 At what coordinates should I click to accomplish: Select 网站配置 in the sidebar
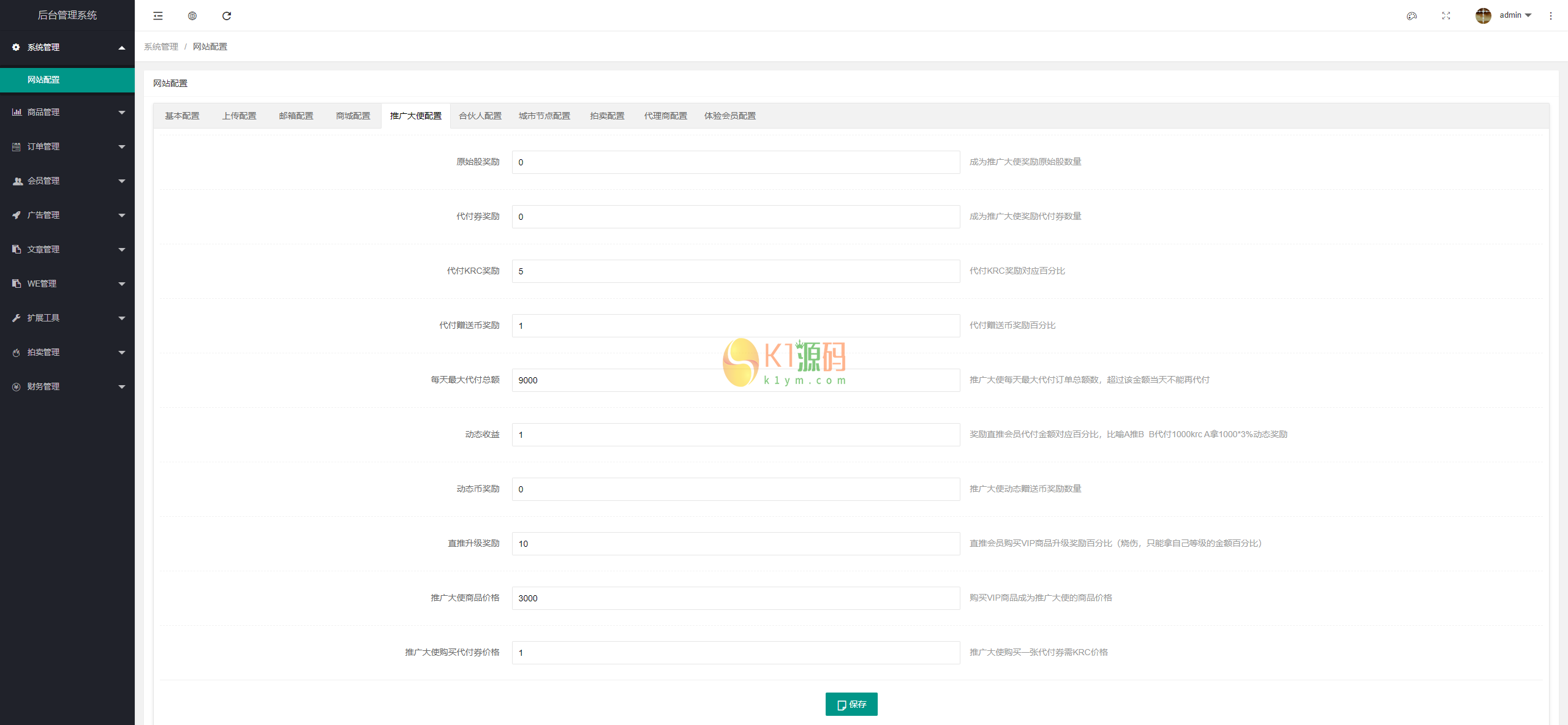[43, 80]
